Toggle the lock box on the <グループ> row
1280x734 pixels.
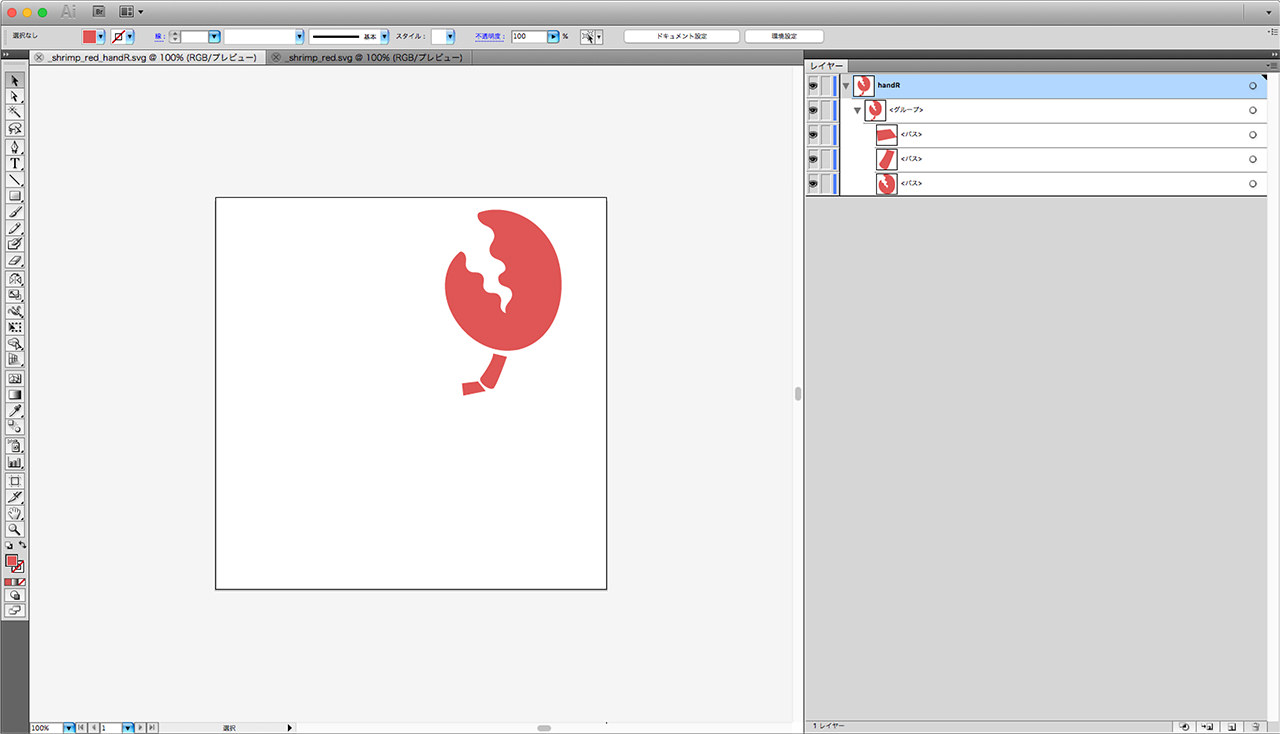click(826, 110)
